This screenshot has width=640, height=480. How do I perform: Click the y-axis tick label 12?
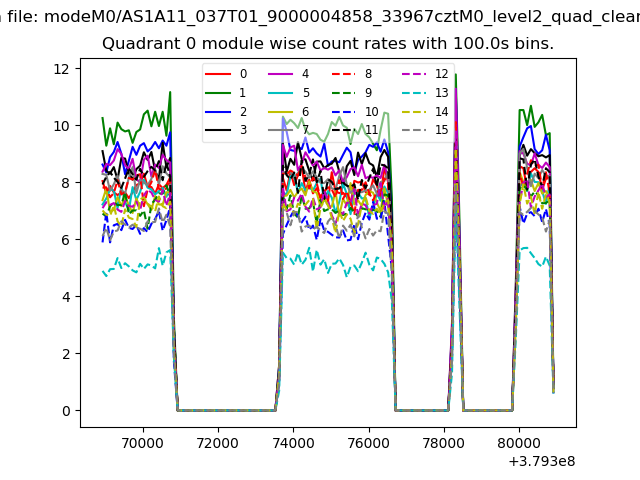pyautogui.click(x=60, y=68)
